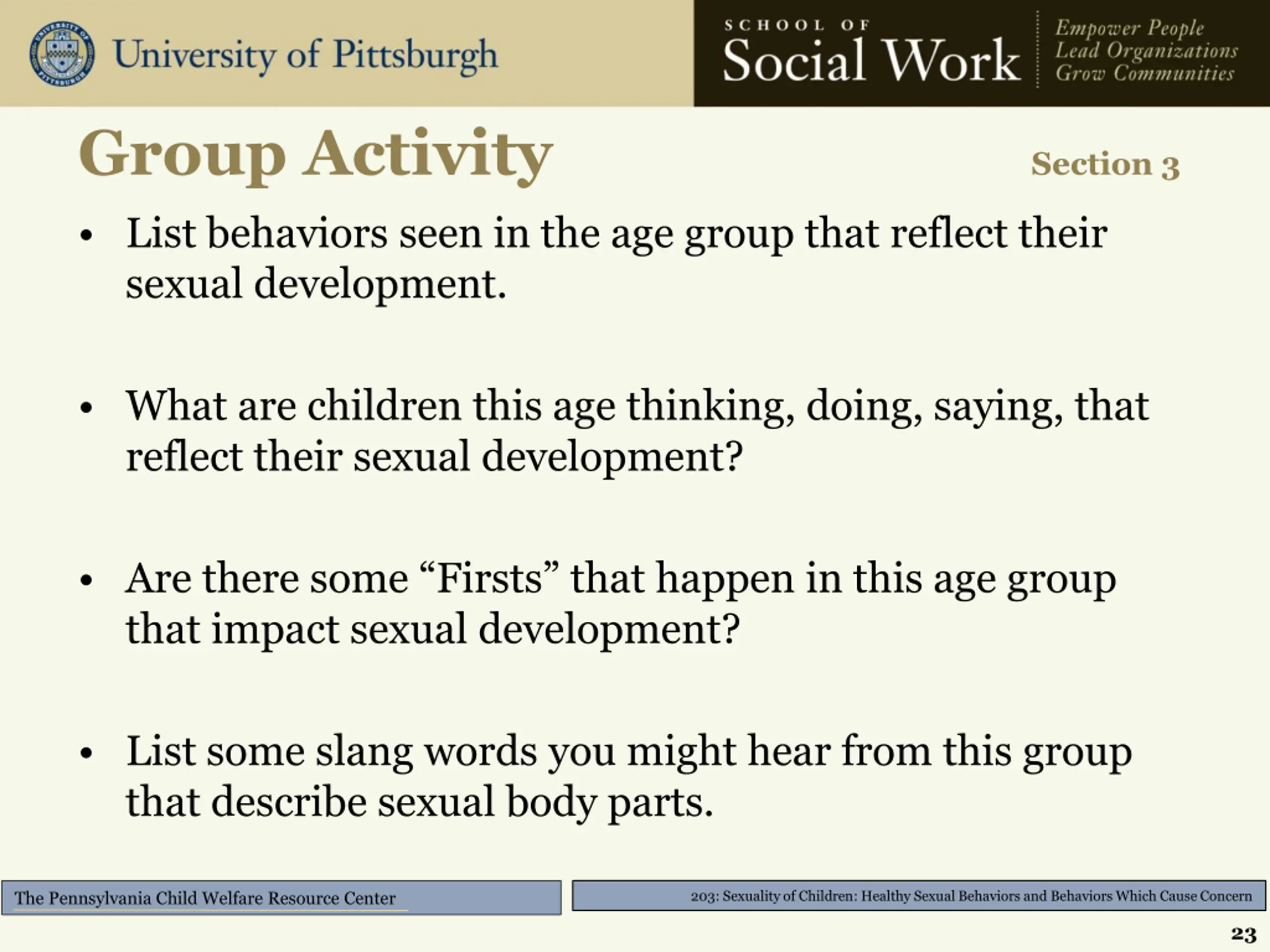Click 'The Pennsylvania Child Welfare Resource Center' footer
This screenshot has width=1270, height=952.
pos(281,897)
